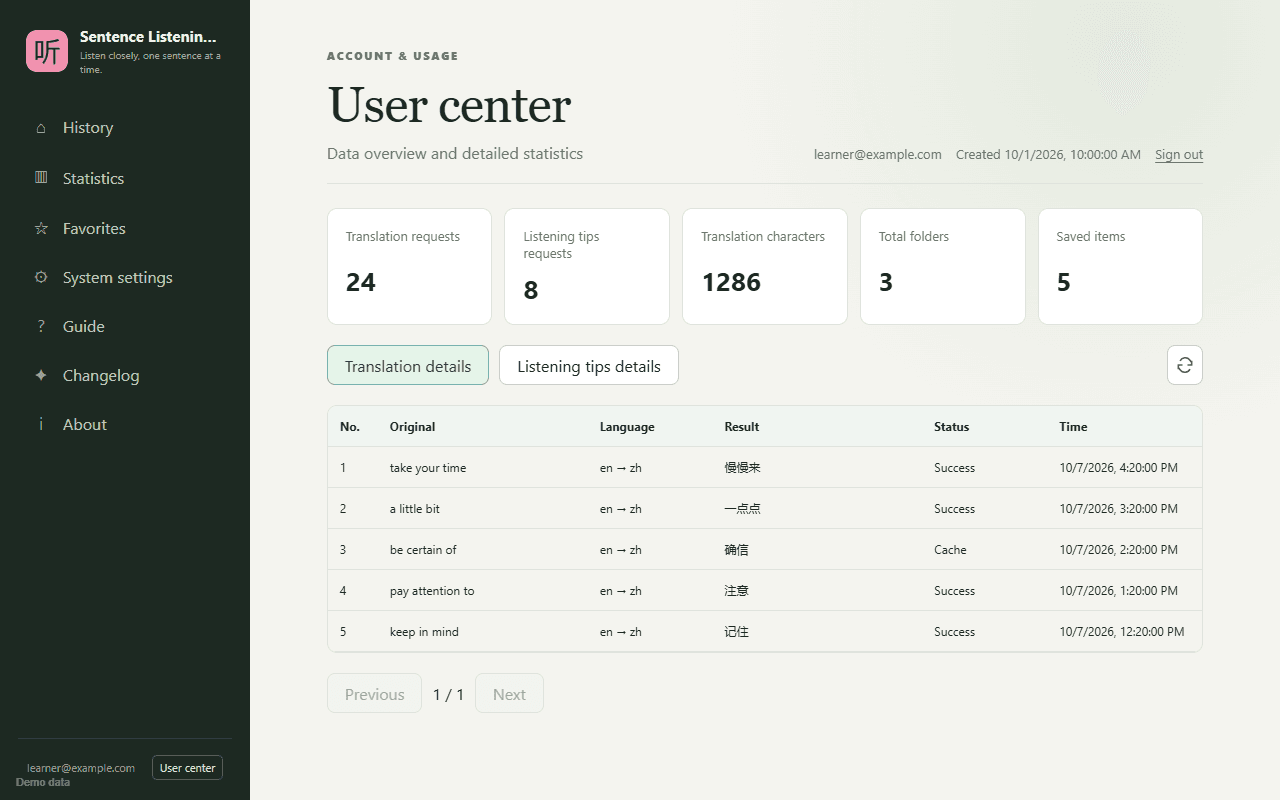Click the Statistics bars icon
Screen dimensions: 1280x800
point(41,178)
